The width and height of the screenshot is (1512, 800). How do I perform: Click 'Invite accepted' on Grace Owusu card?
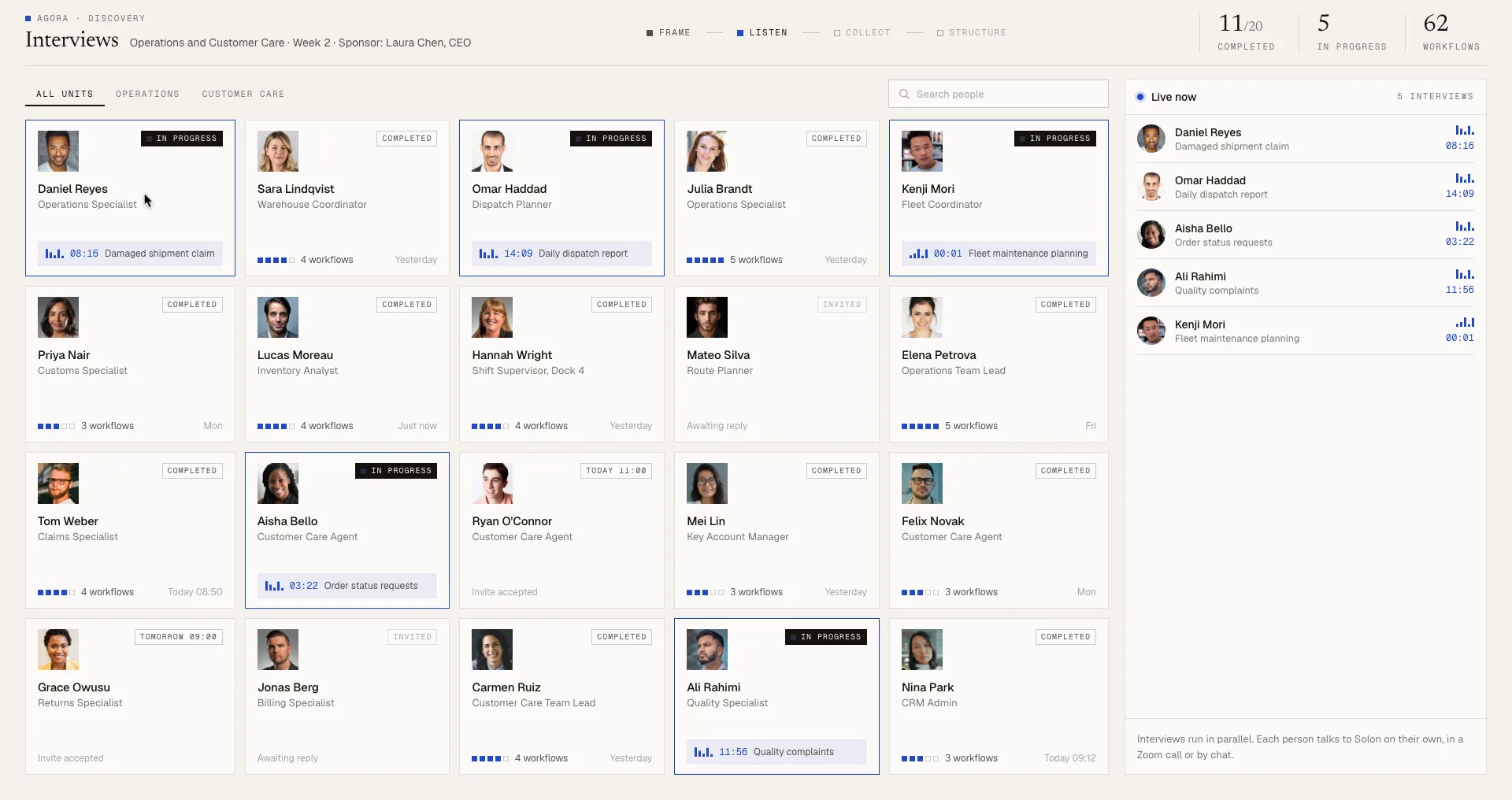point(71,758)
